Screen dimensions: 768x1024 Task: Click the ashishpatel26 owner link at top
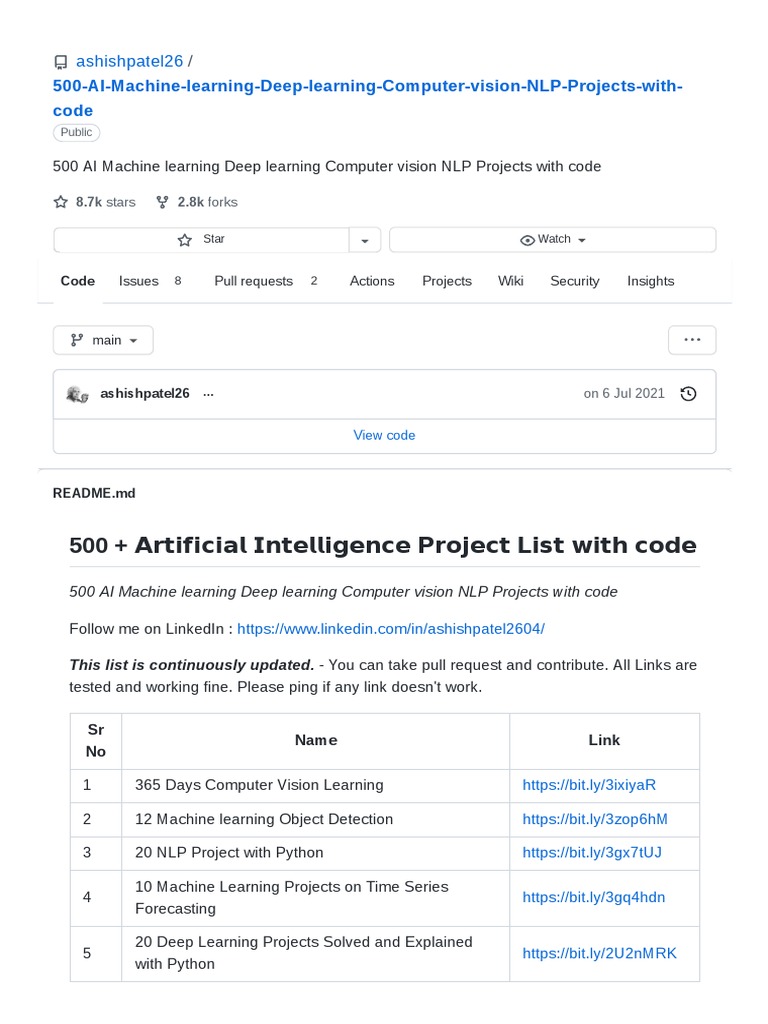[130, 62]
